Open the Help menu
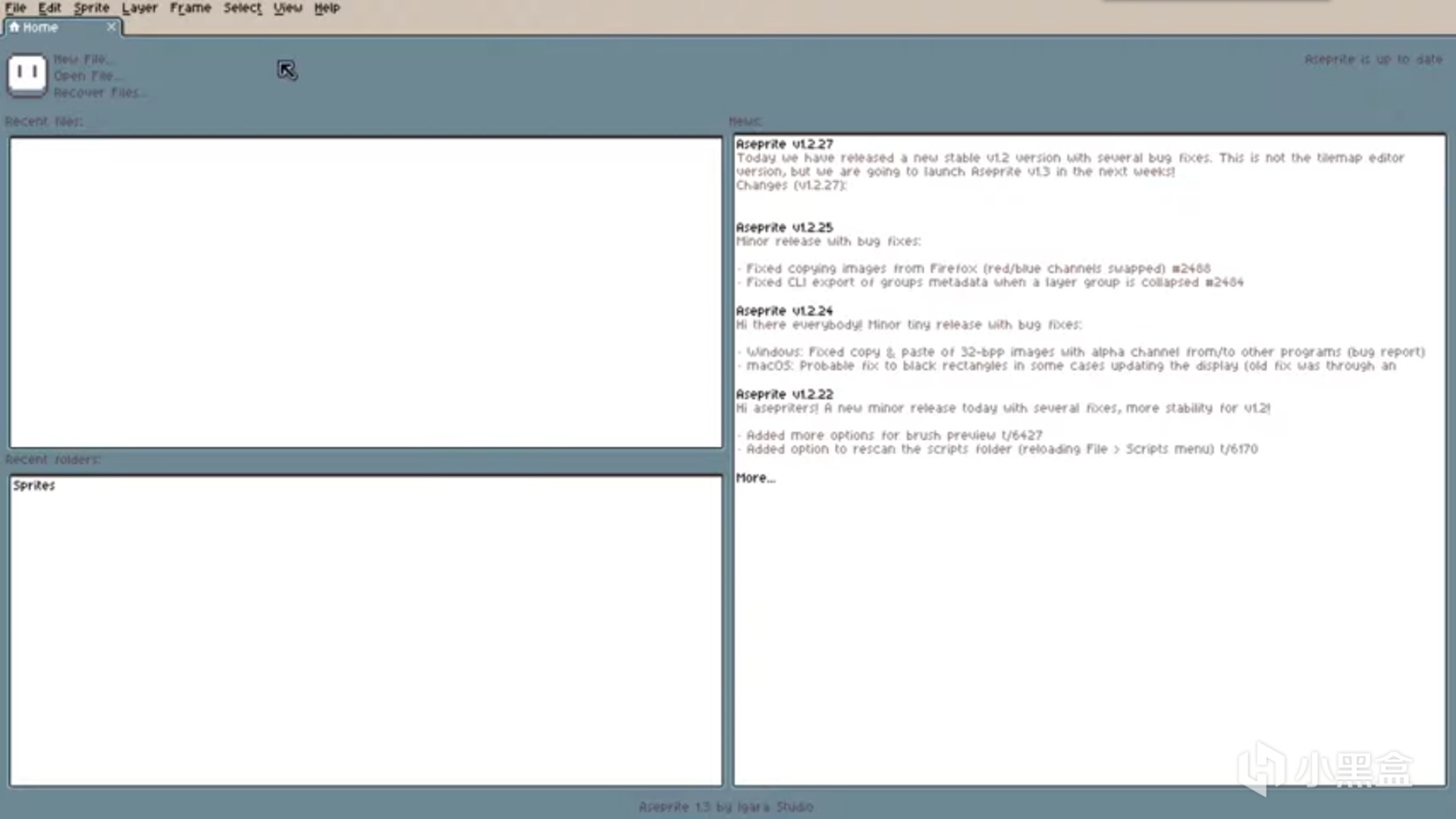 (327, 8)
